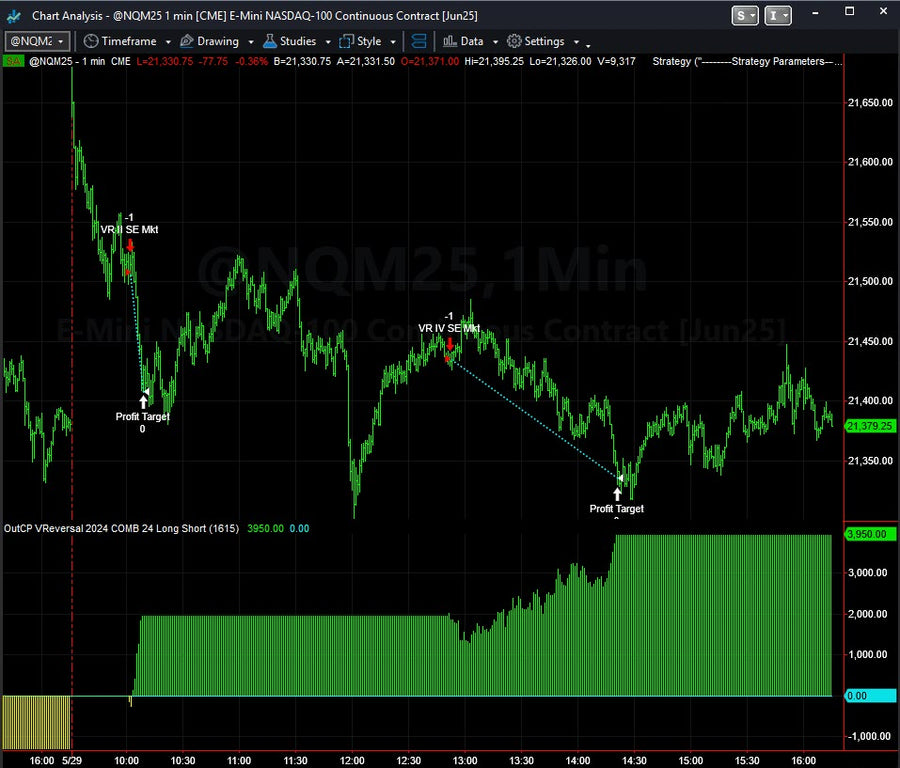
Task: Click the 21,650.00 price axis label
Action: (870, 103)
